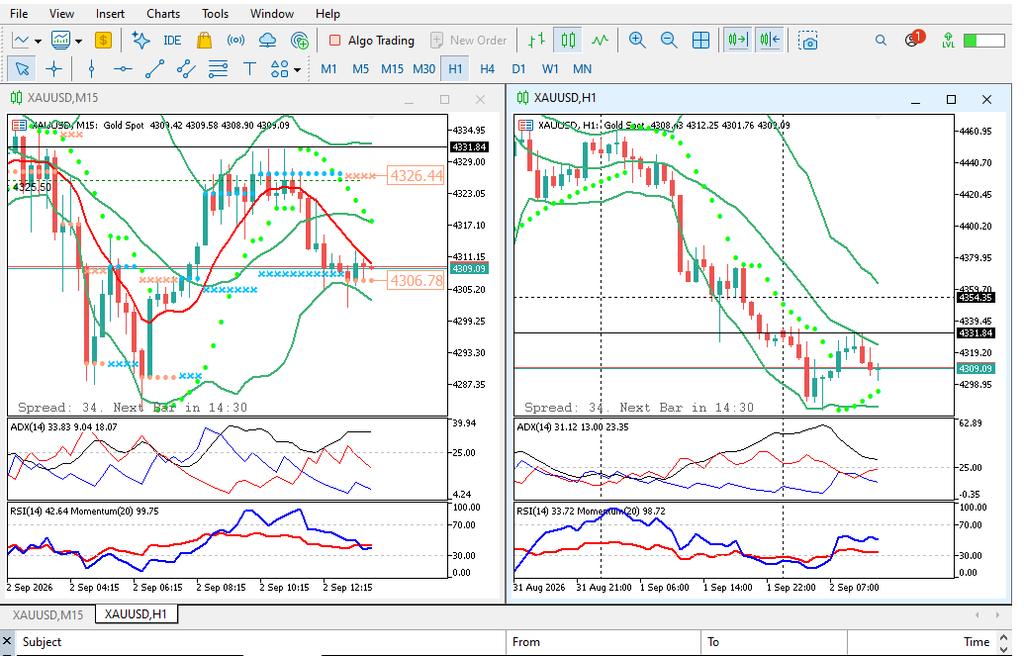Expand the shapes dropdown arrow
Screen dimensions: 1024x656
(297, 69)
